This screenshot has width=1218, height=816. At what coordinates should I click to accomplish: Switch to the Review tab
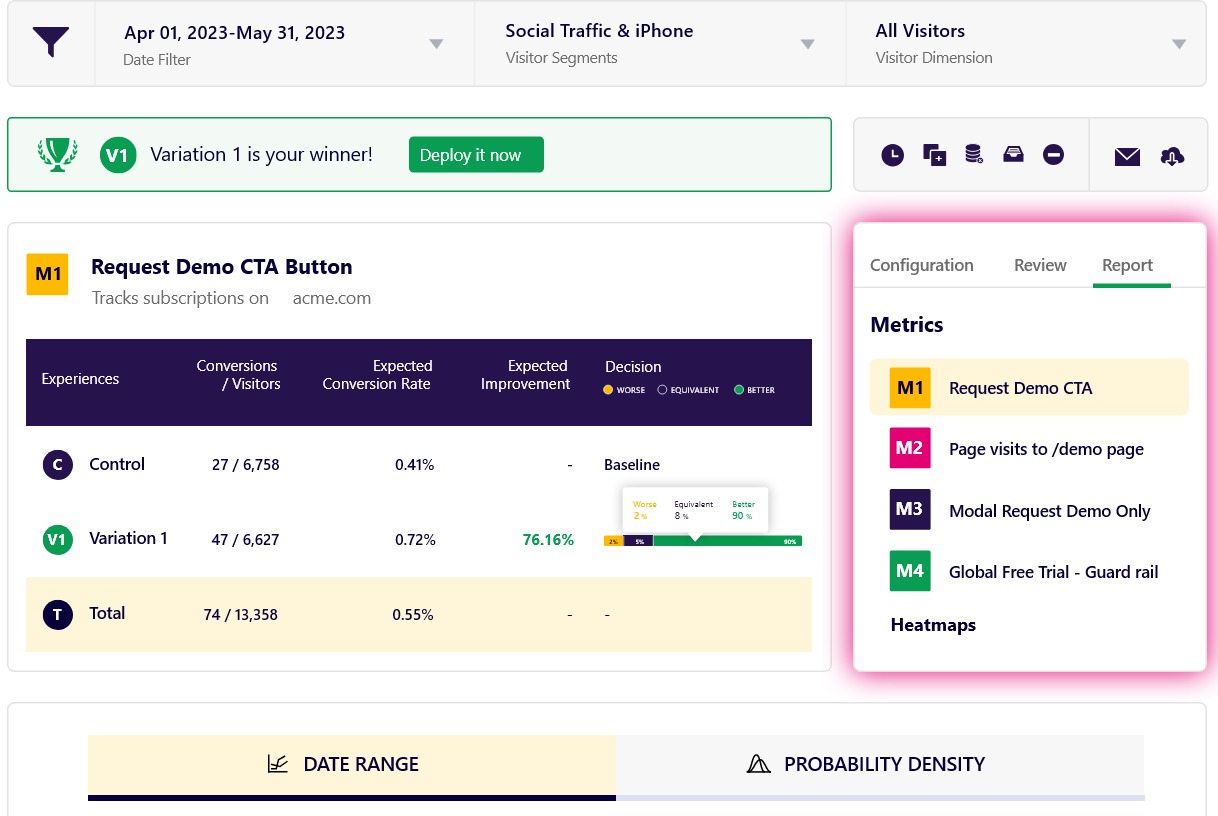tap(1040, 265)
